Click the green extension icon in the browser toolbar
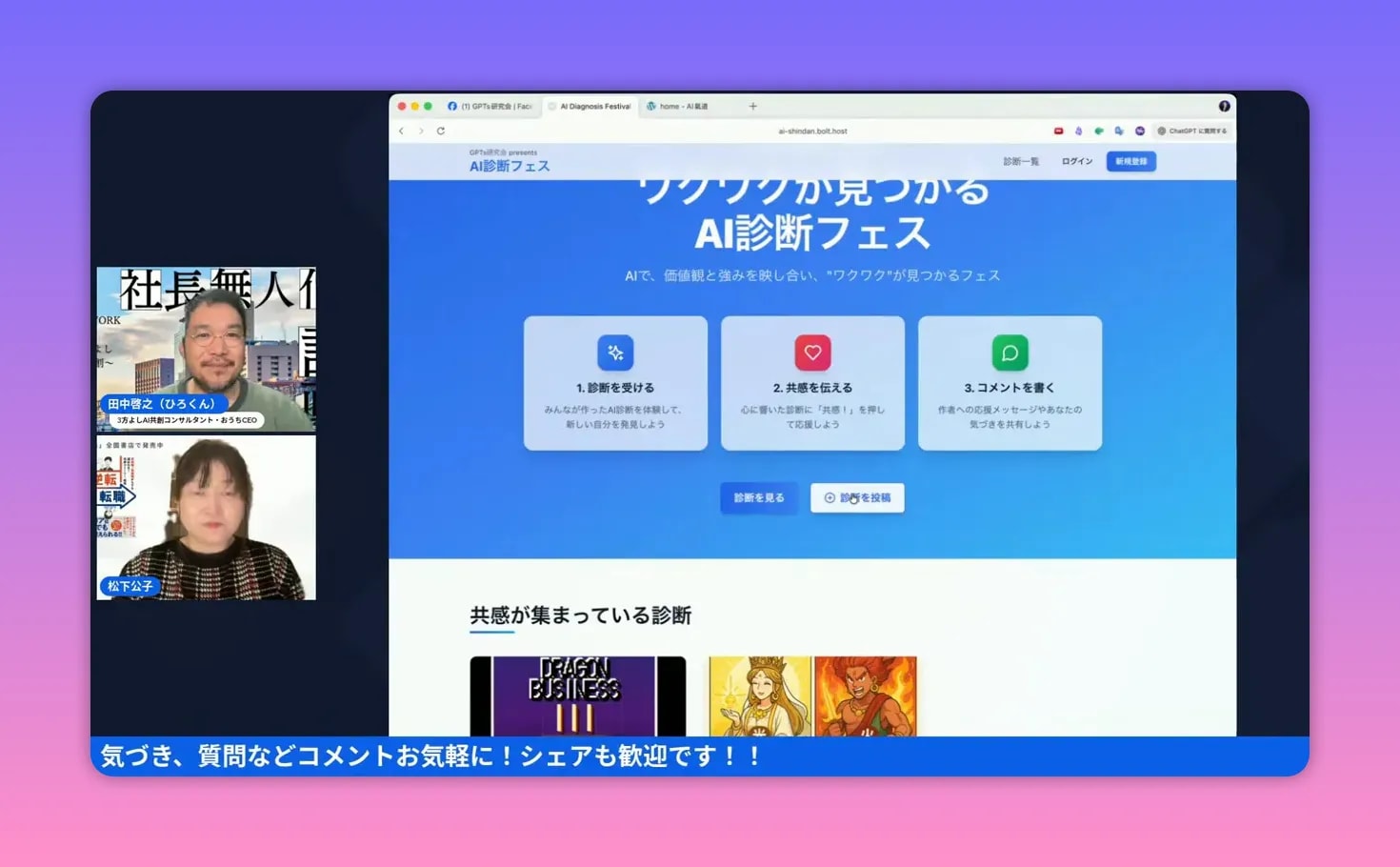 click(1099, 131)
